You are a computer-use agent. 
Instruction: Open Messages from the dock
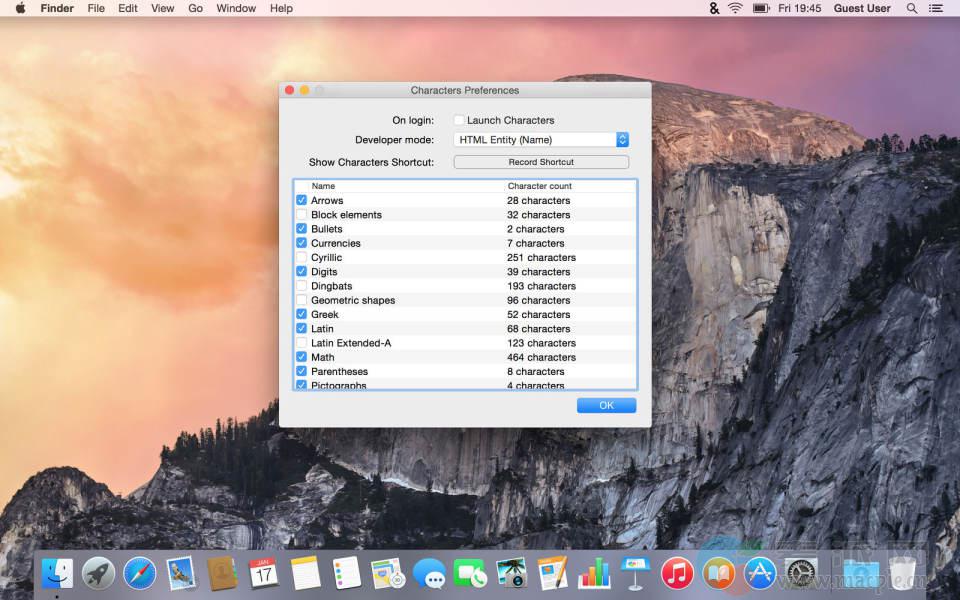429,573
